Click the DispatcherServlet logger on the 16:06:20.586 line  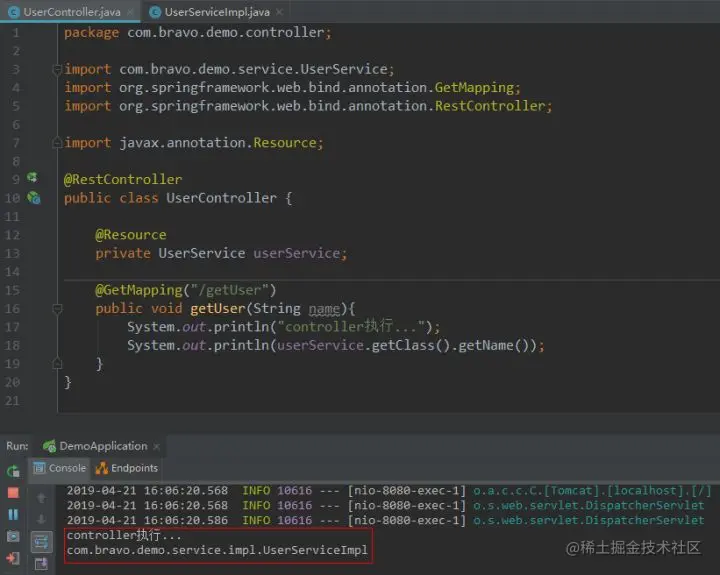click(x=589, y=520)
